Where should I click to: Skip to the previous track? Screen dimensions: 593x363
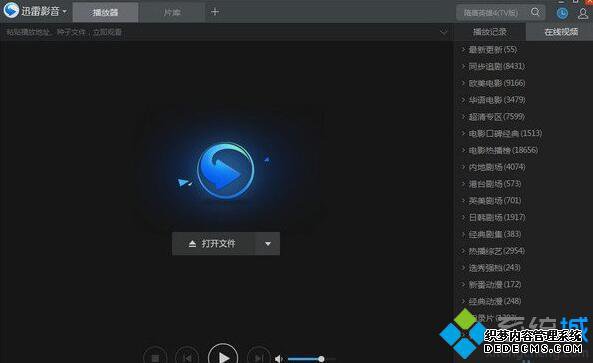click(187, 357)
